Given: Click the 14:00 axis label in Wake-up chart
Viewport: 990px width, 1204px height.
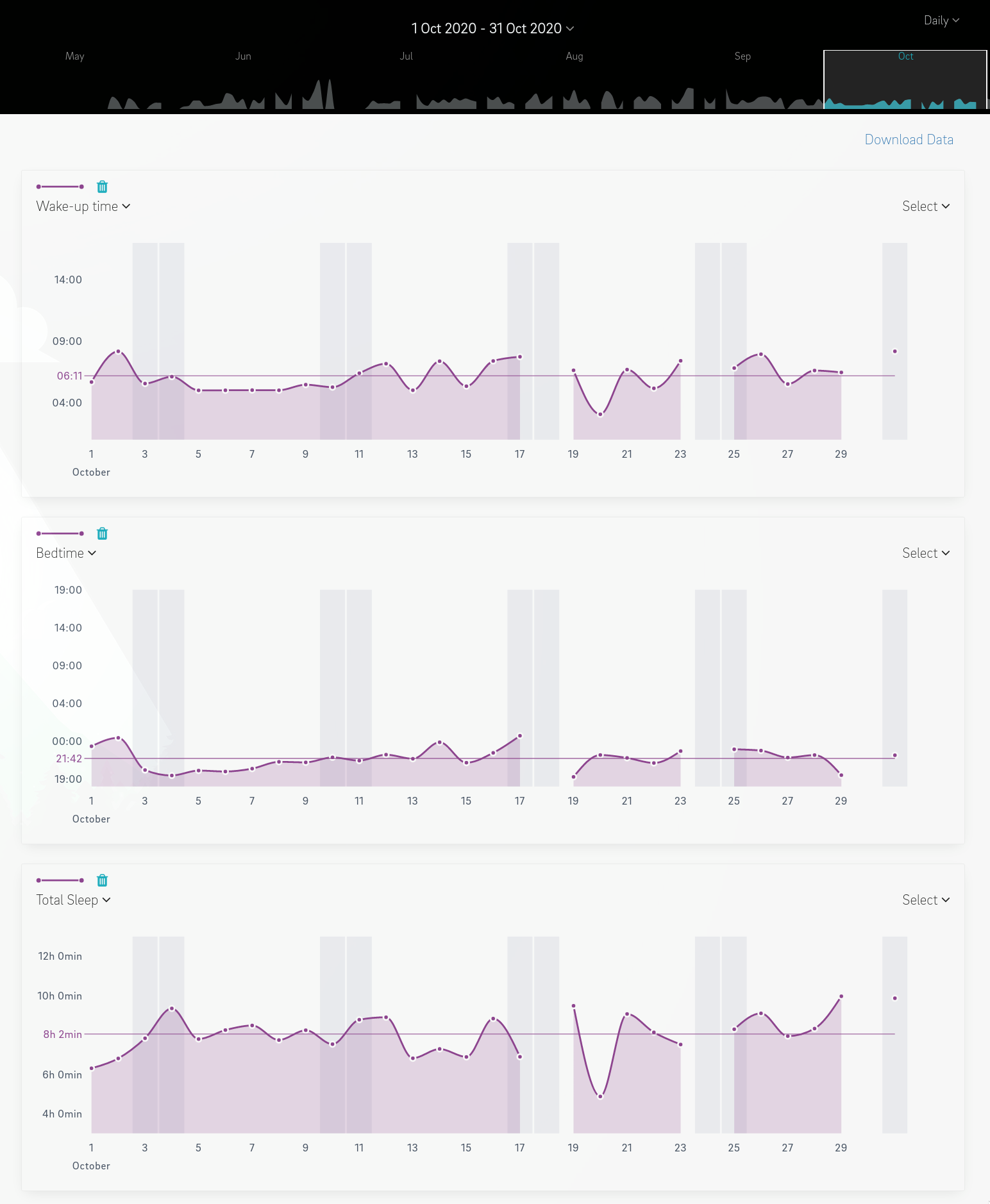Looking at the screenshot, I should [68, 280].
